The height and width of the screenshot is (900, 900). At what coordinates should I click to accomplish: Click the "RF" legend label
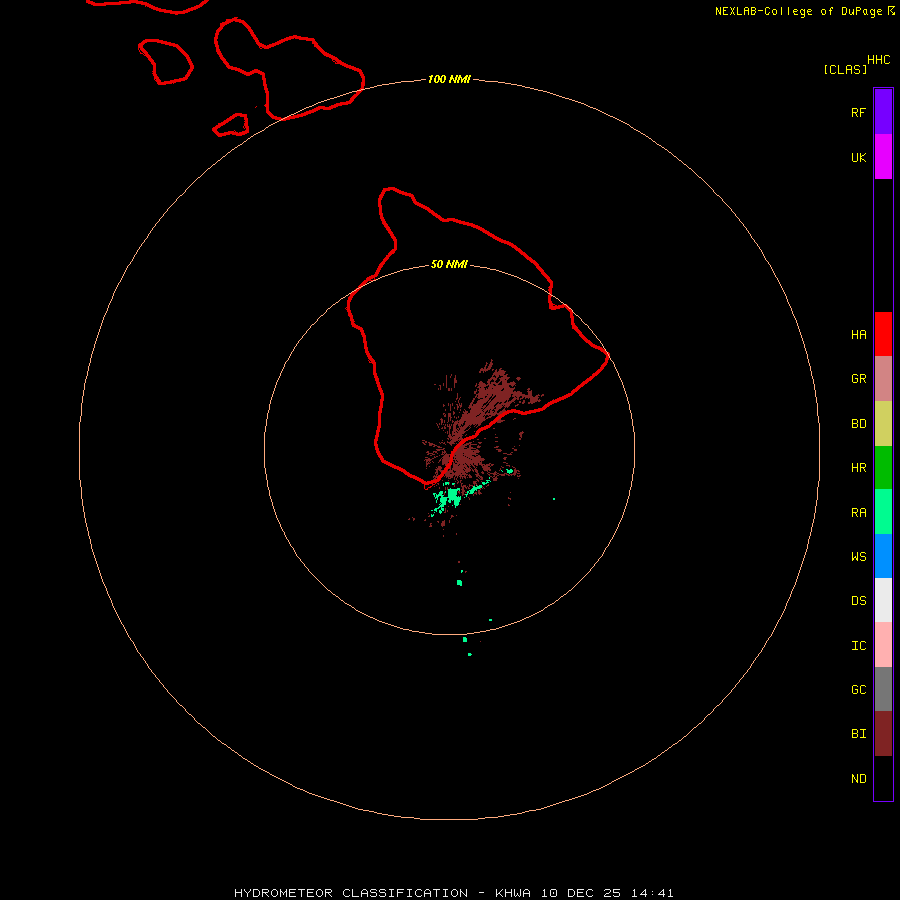point(858,112)
